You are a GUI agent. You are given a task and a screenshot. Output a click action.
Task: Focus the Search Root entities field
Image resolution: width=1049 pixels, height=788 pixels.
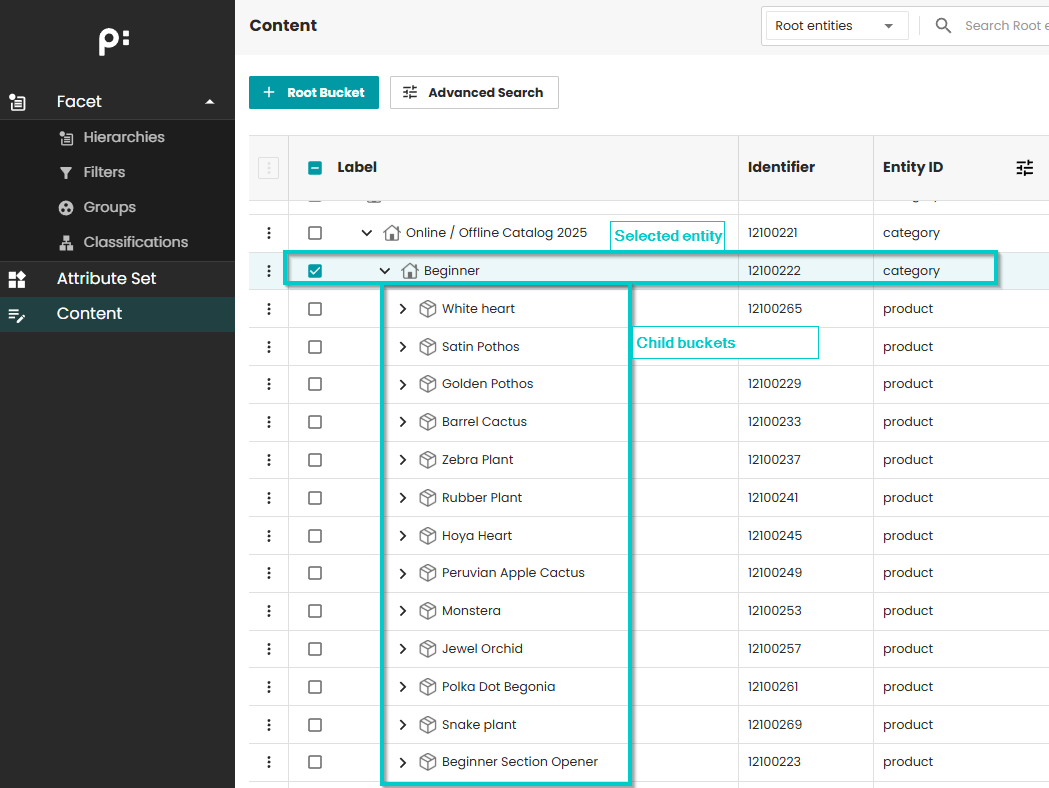tap(1006, 26)
